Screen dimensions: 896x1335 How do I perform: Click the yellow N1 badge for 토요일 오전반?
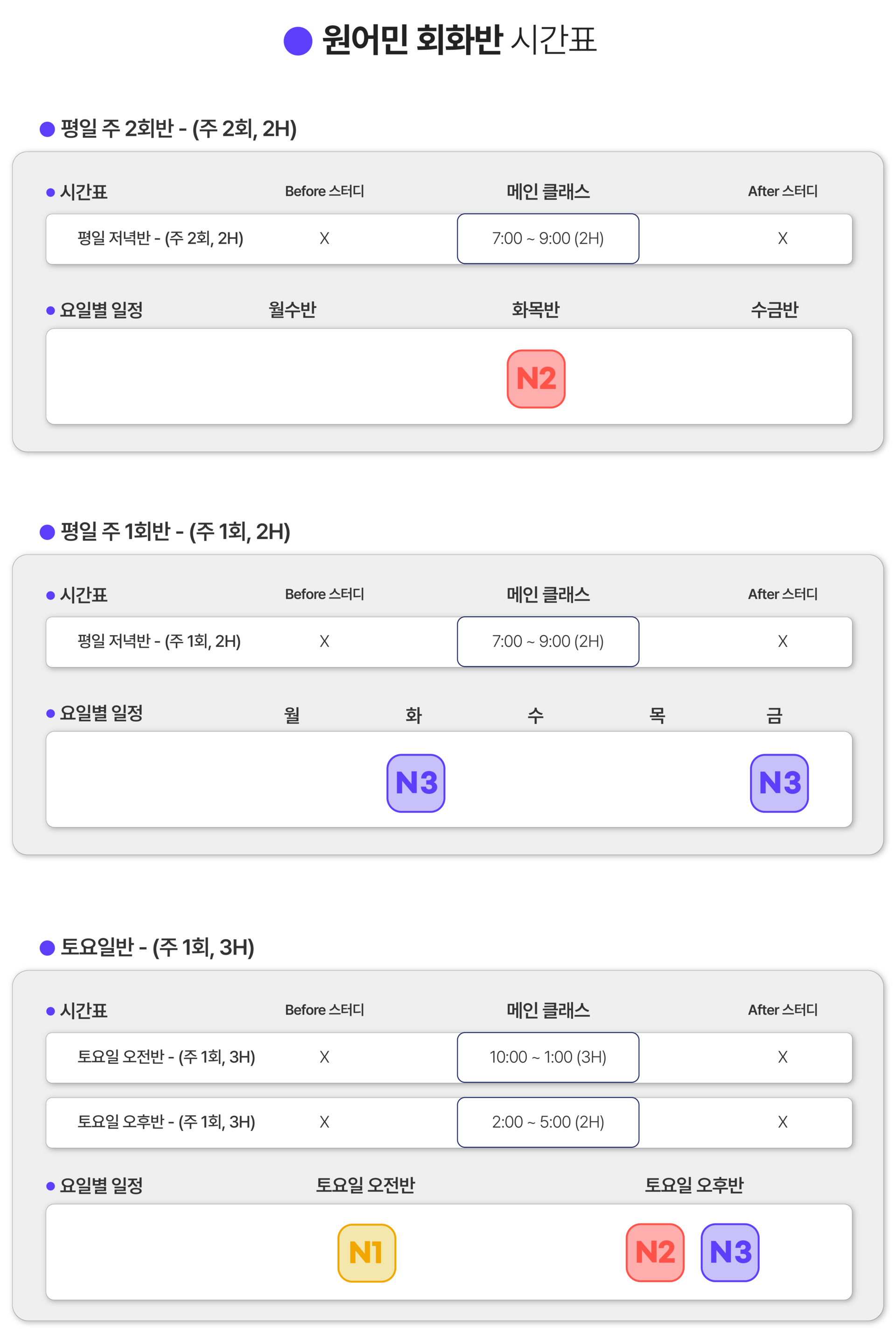366,1253
